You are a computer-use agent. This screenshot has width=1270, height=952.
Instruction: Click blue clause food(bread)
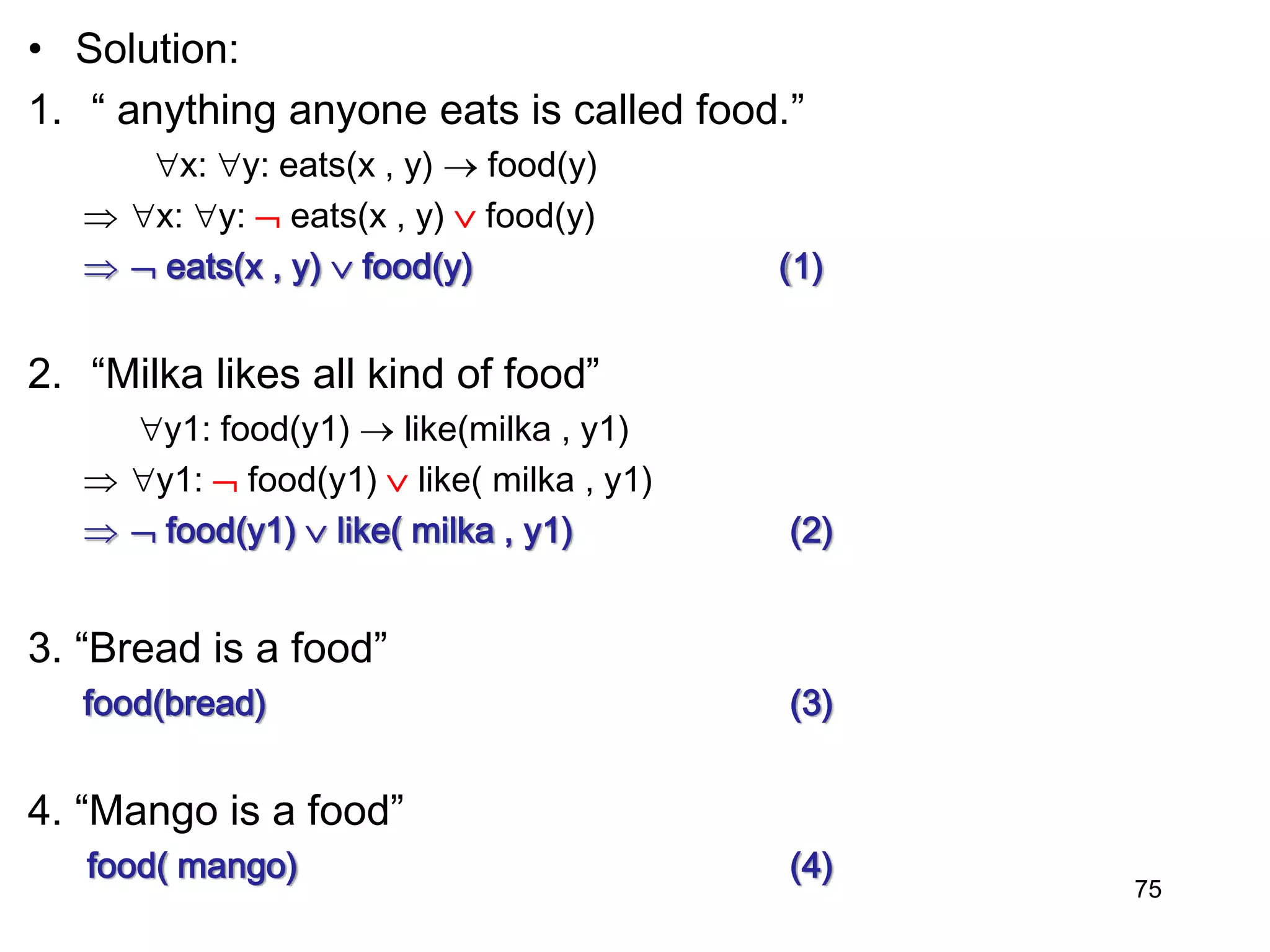coord(175,704)
